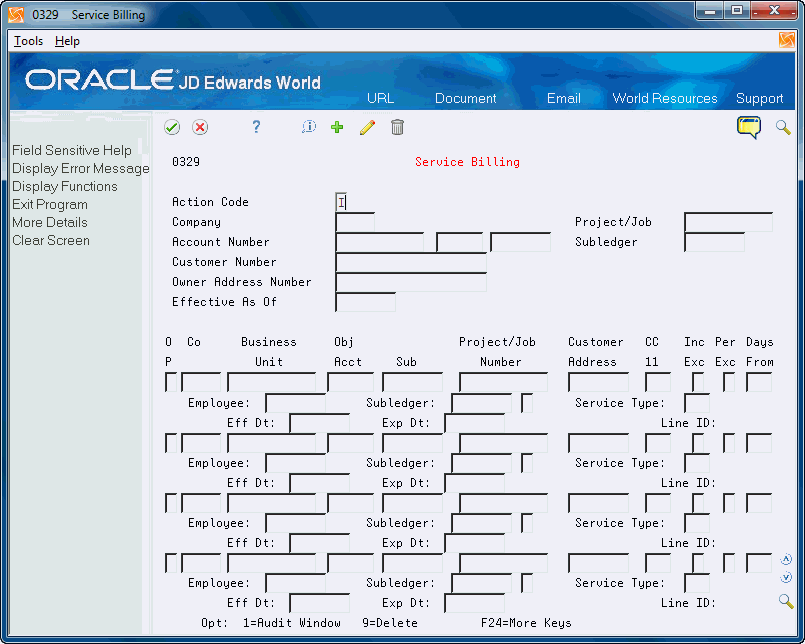Click the information bubble icon

point(309,127)
